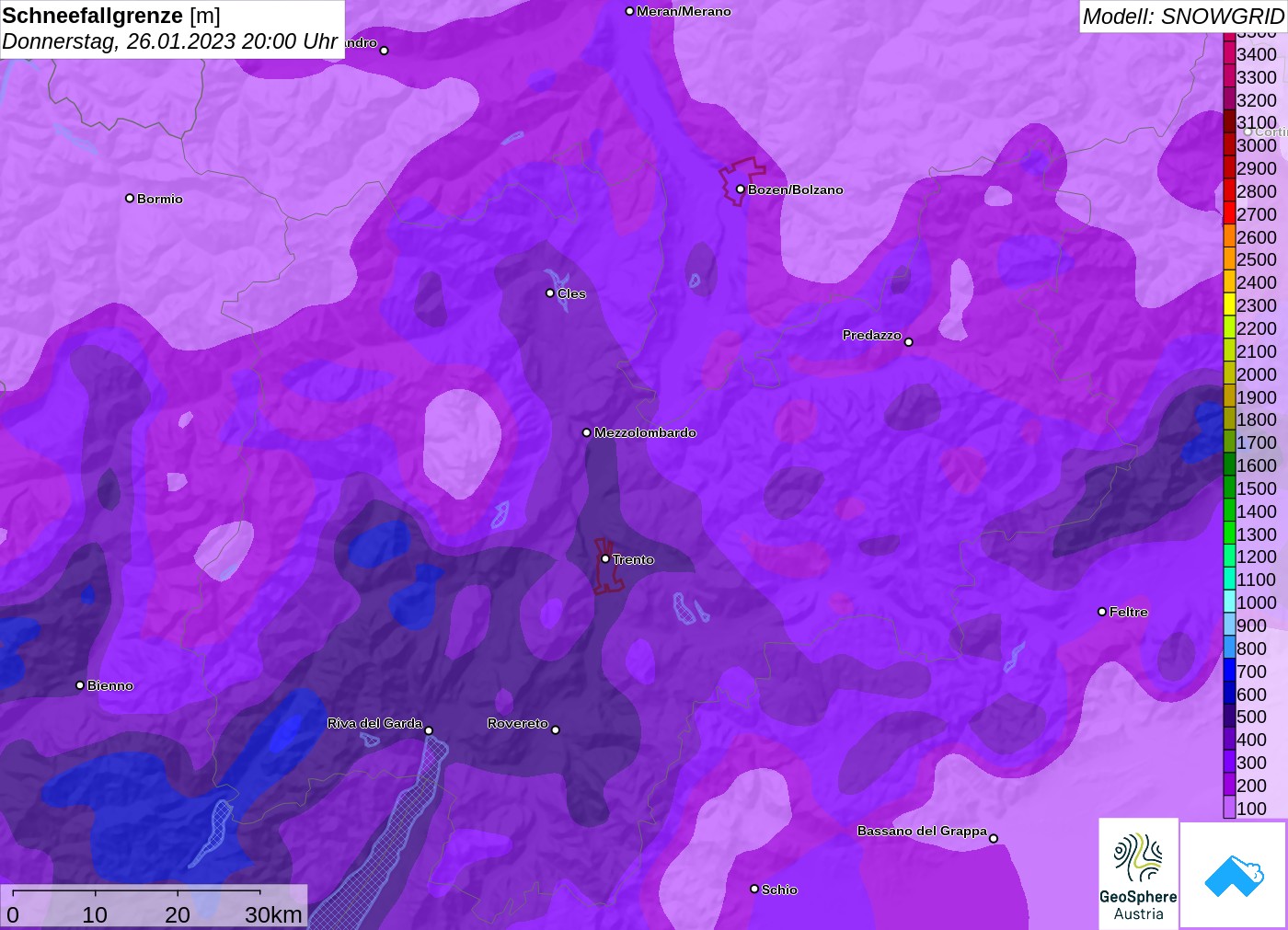This screenshot has height=930, width=1288.
Task: Click the blue cloud house logo
Action: tap(1234, 875)
